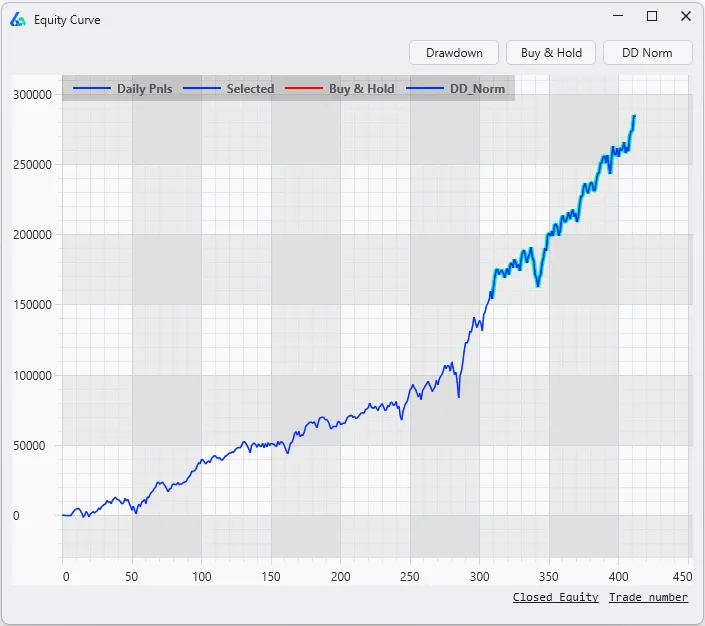Screen dimensions: 705x626
Task: Toggle the Daily Pnls legend entry
Action: [144, 89]
